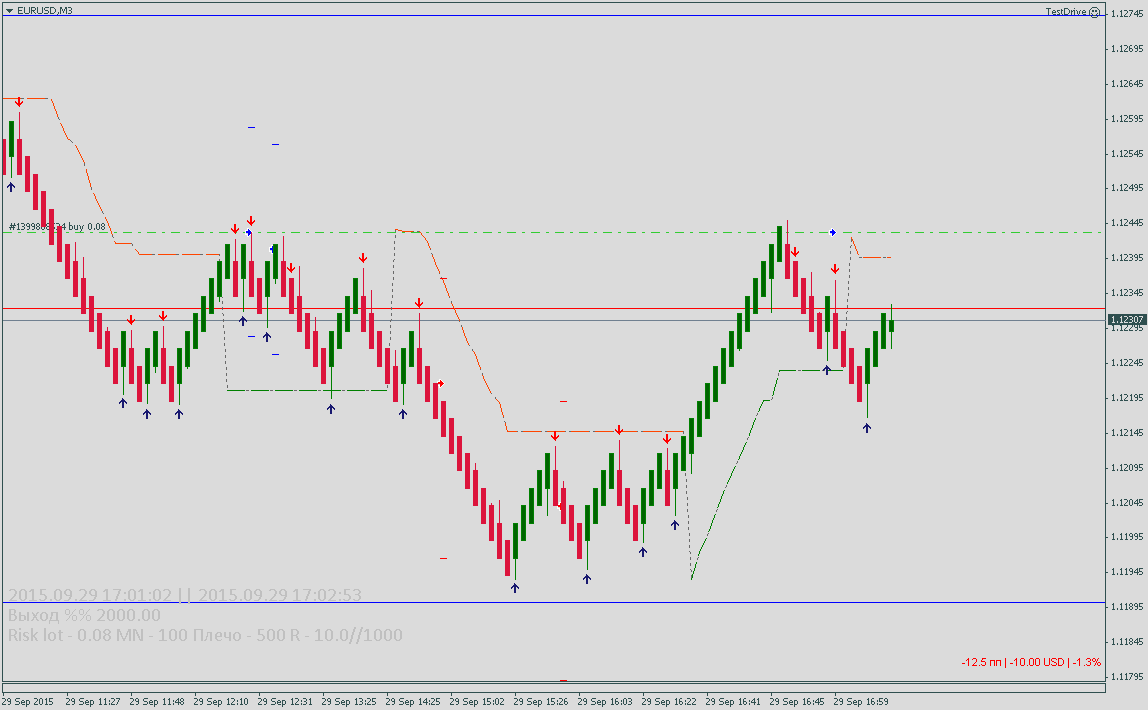Screen dimensions: 1148x710
Task: Click the TestDrive expert smiley face icon
Action: coord(1095,12)
